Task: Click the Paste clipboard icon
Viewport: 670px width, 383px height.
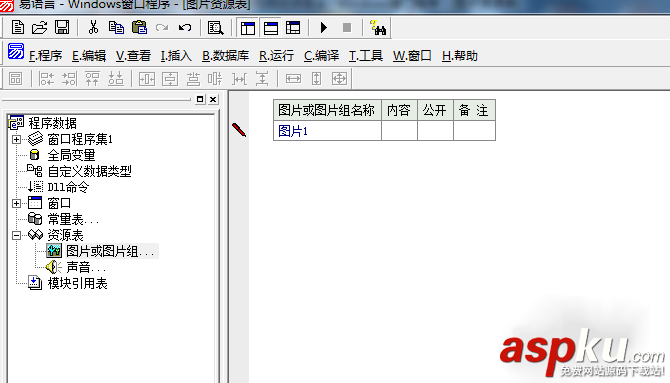Action: [139, 28]
